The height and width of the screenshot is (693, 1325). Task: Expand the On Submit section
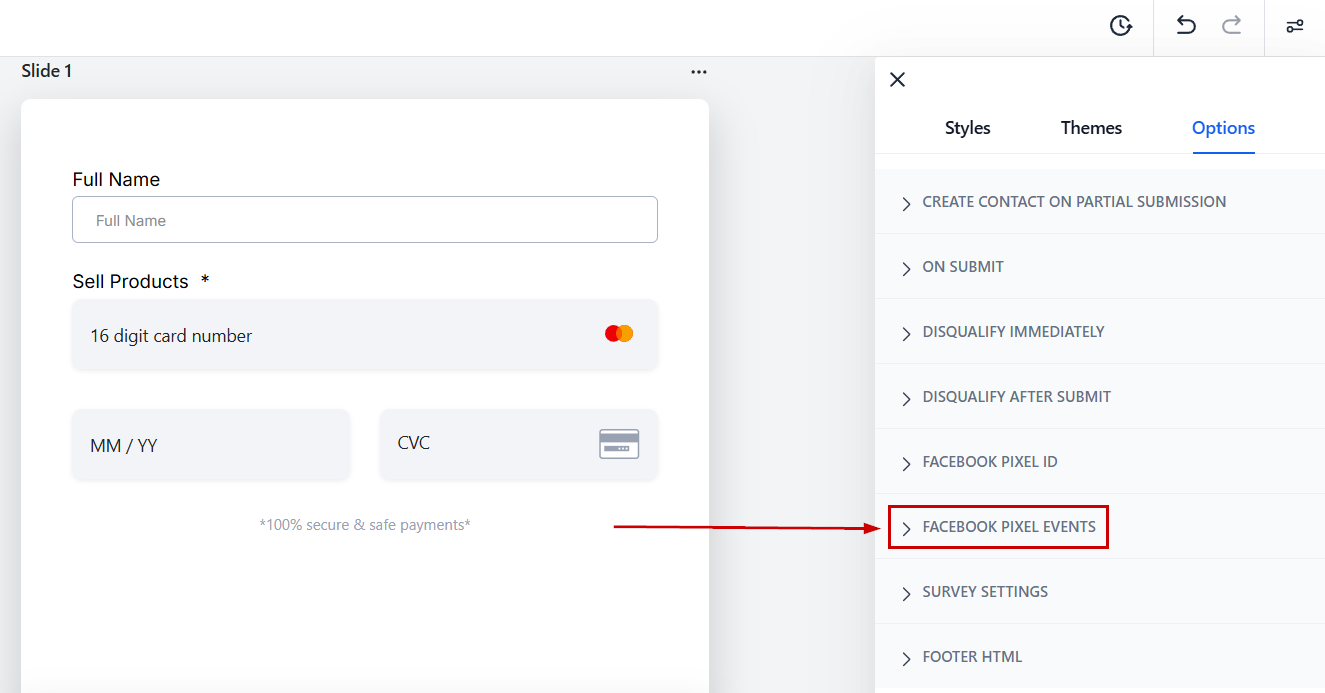pos(1100,267)
